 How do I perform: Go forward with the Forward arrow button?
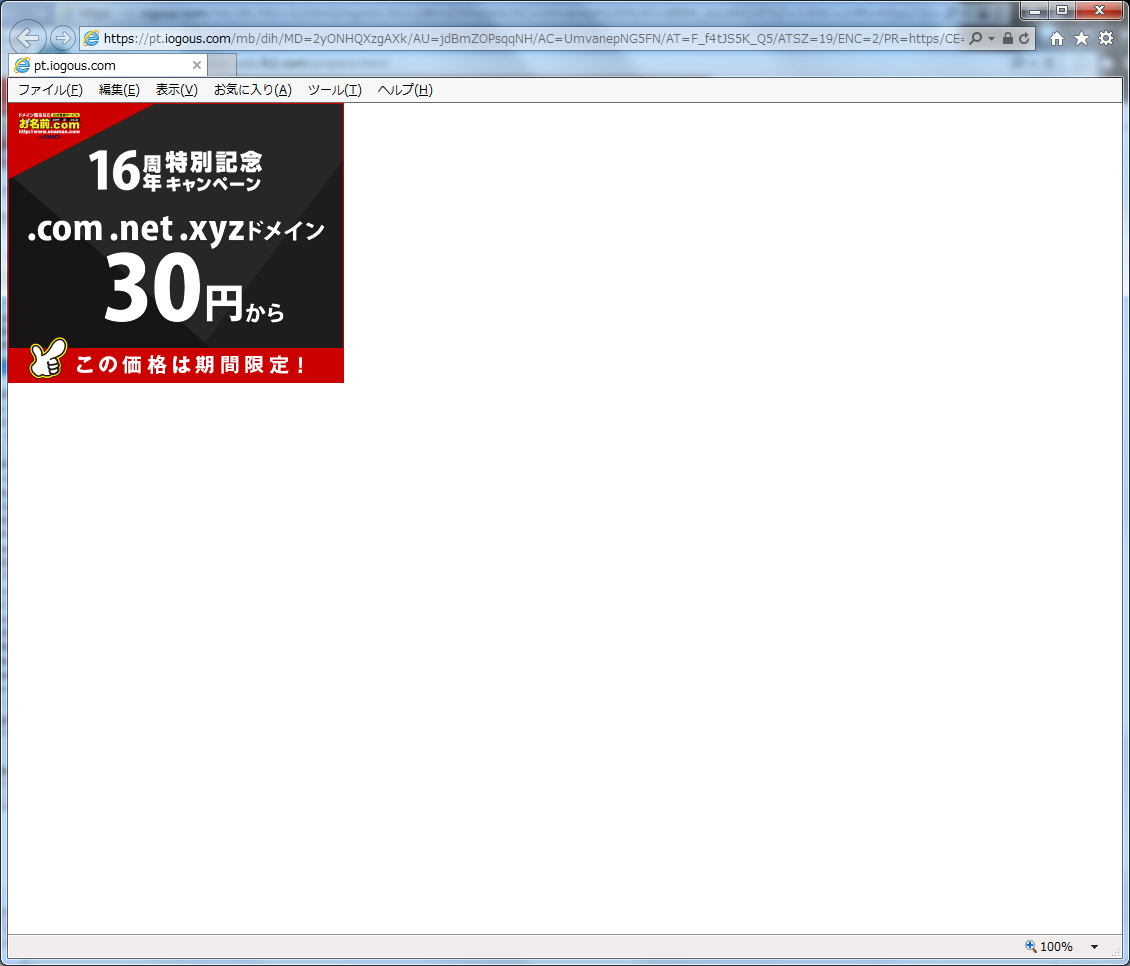(x=63, y=37)
